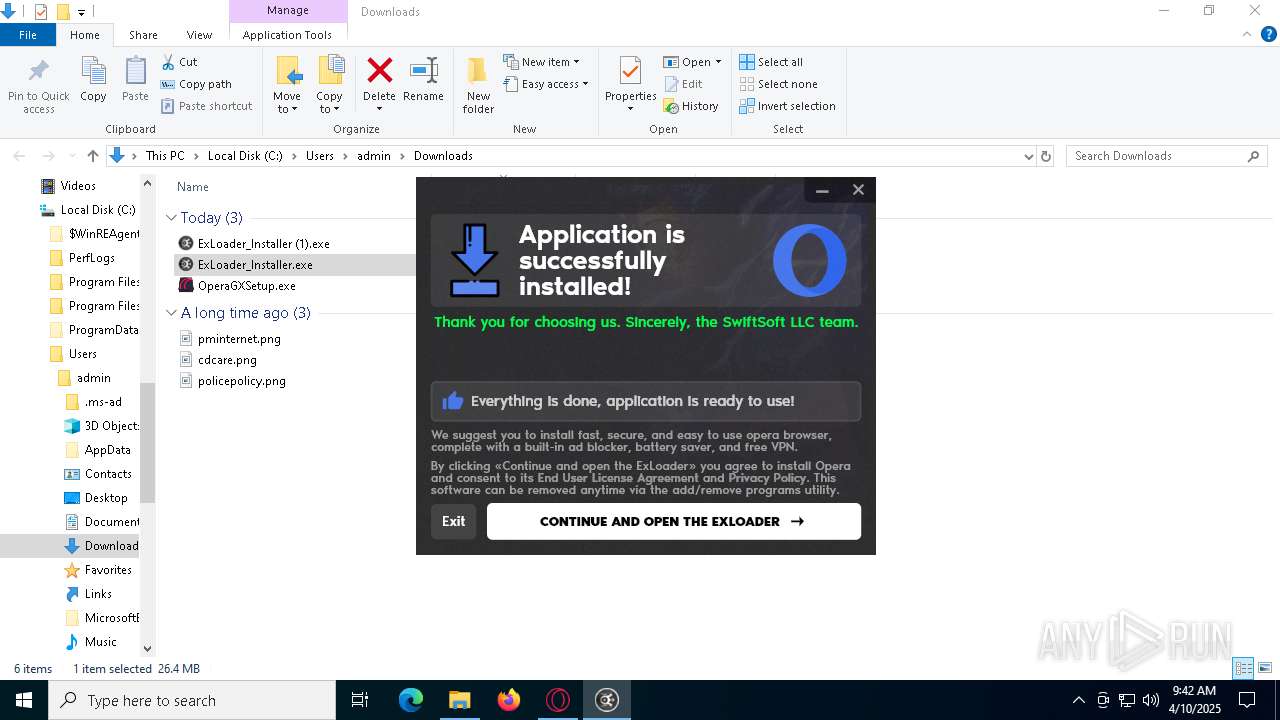Click the Edit command in Open group

[683, 84]
